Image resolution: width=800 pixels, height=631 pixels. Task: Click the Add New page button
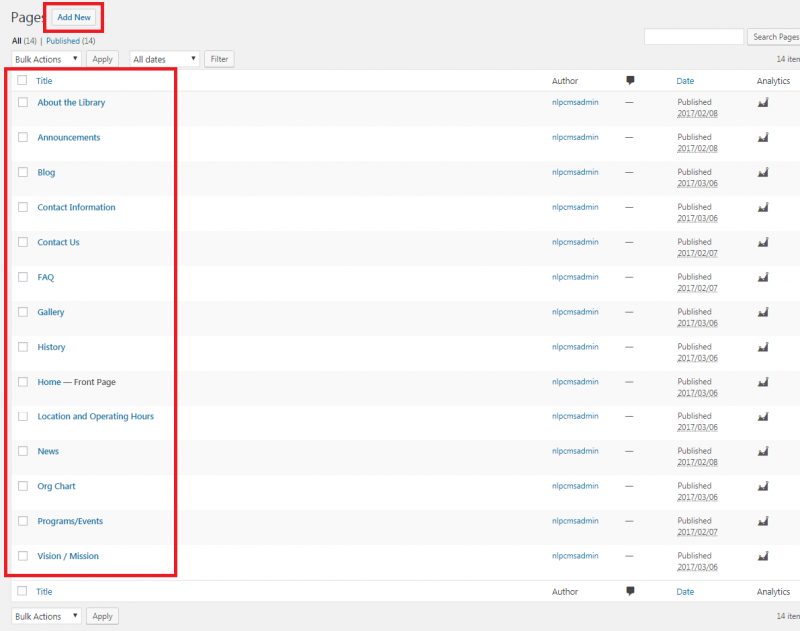pyautogui.click(x=73, y=17)
